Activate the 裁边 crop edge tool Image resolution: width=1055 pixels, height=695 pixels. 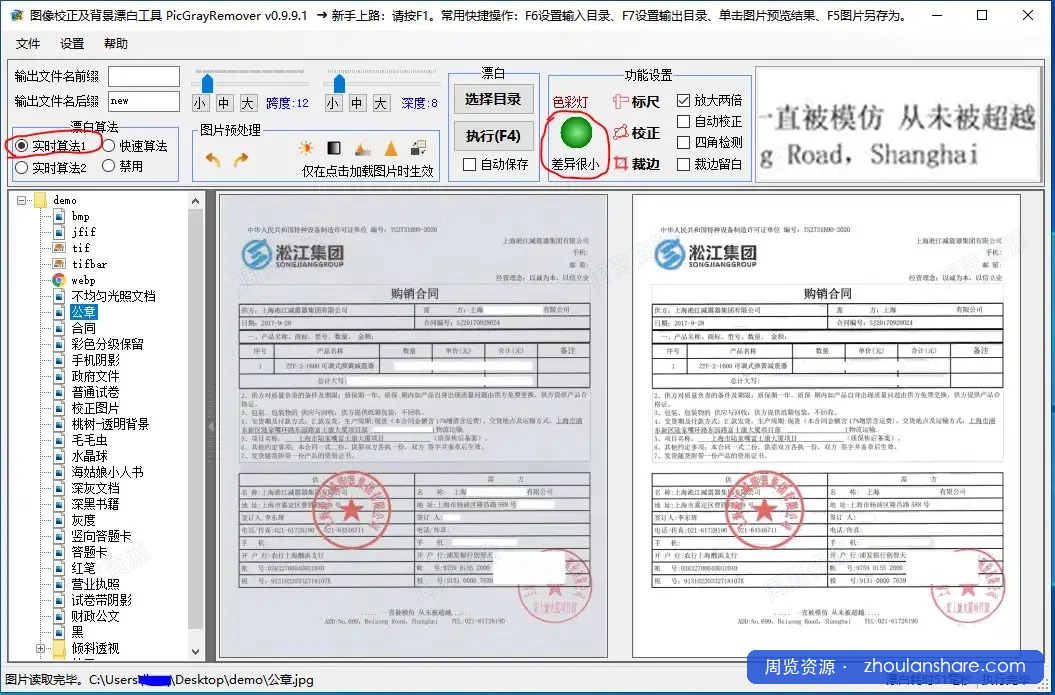[636, 163]
